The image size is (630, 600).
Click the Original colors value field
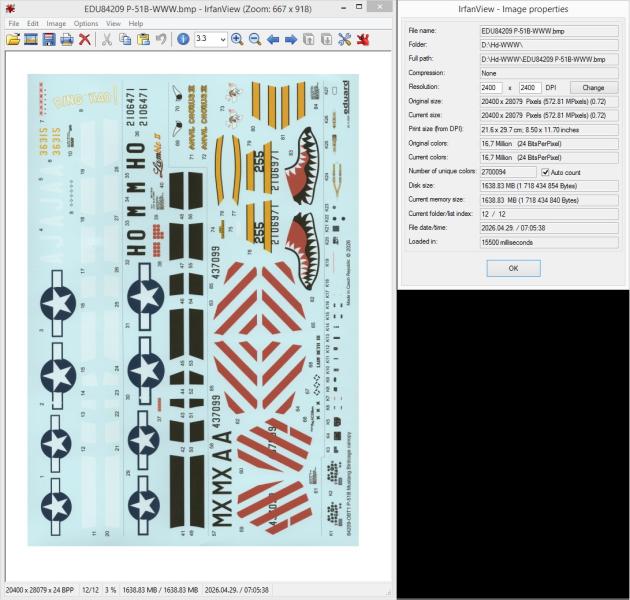click(549, 143)
